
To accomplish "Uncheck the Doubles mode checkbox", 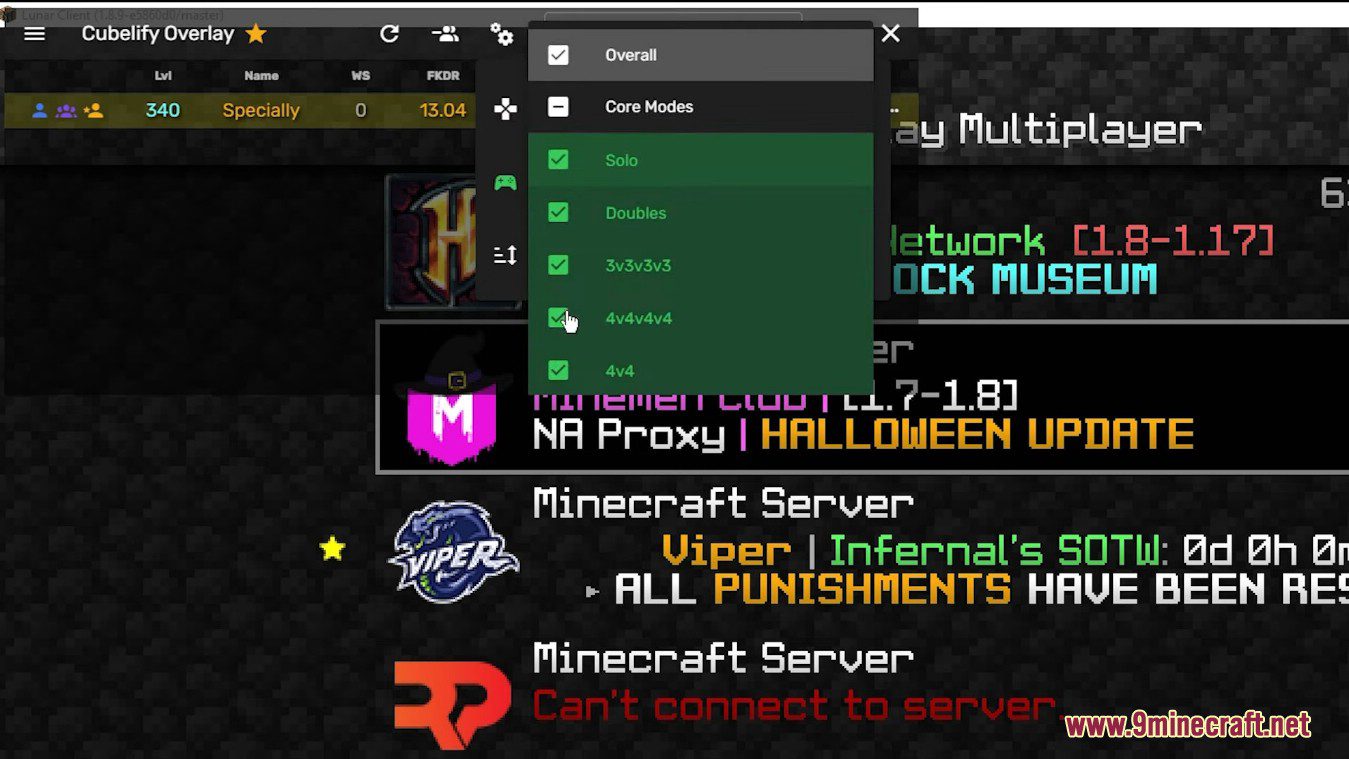I will tap(558, 213).
